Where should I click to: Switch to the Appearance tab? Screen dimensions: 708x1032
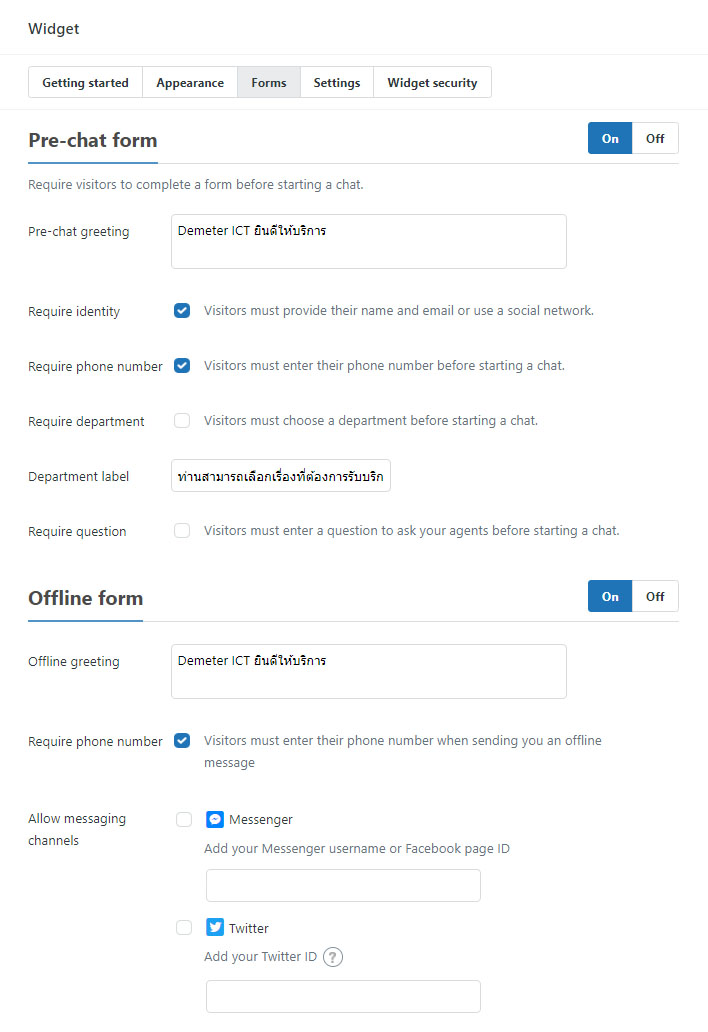pos(190,82)
